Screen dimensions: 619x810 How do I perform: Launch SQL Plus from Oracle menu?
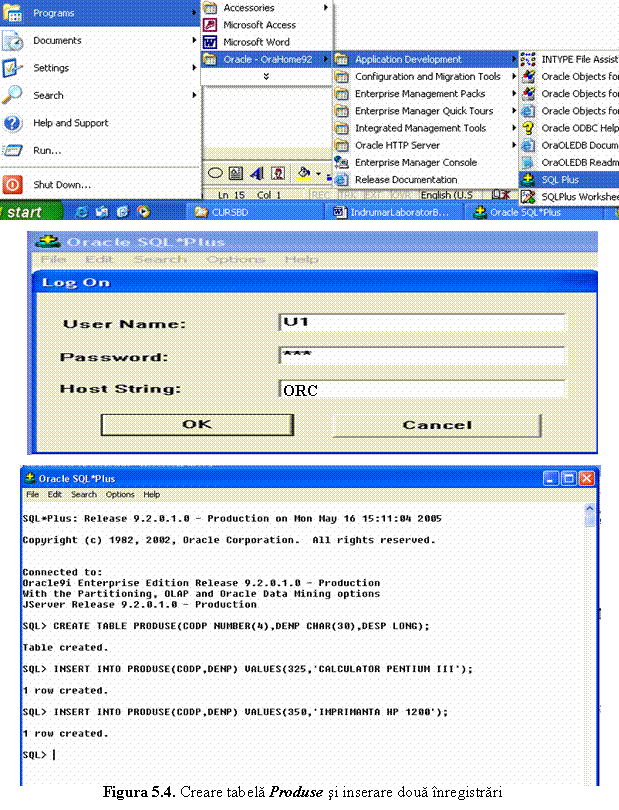tap(569, 179)
